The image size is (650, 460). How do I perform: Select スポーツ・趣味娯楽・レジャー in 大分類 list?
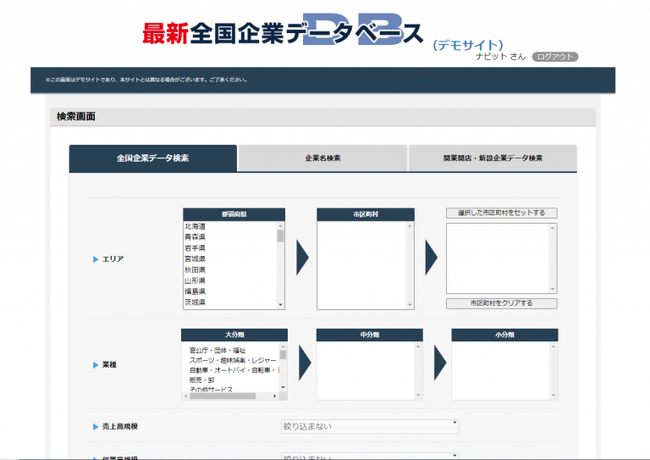(x=233, y=360)
